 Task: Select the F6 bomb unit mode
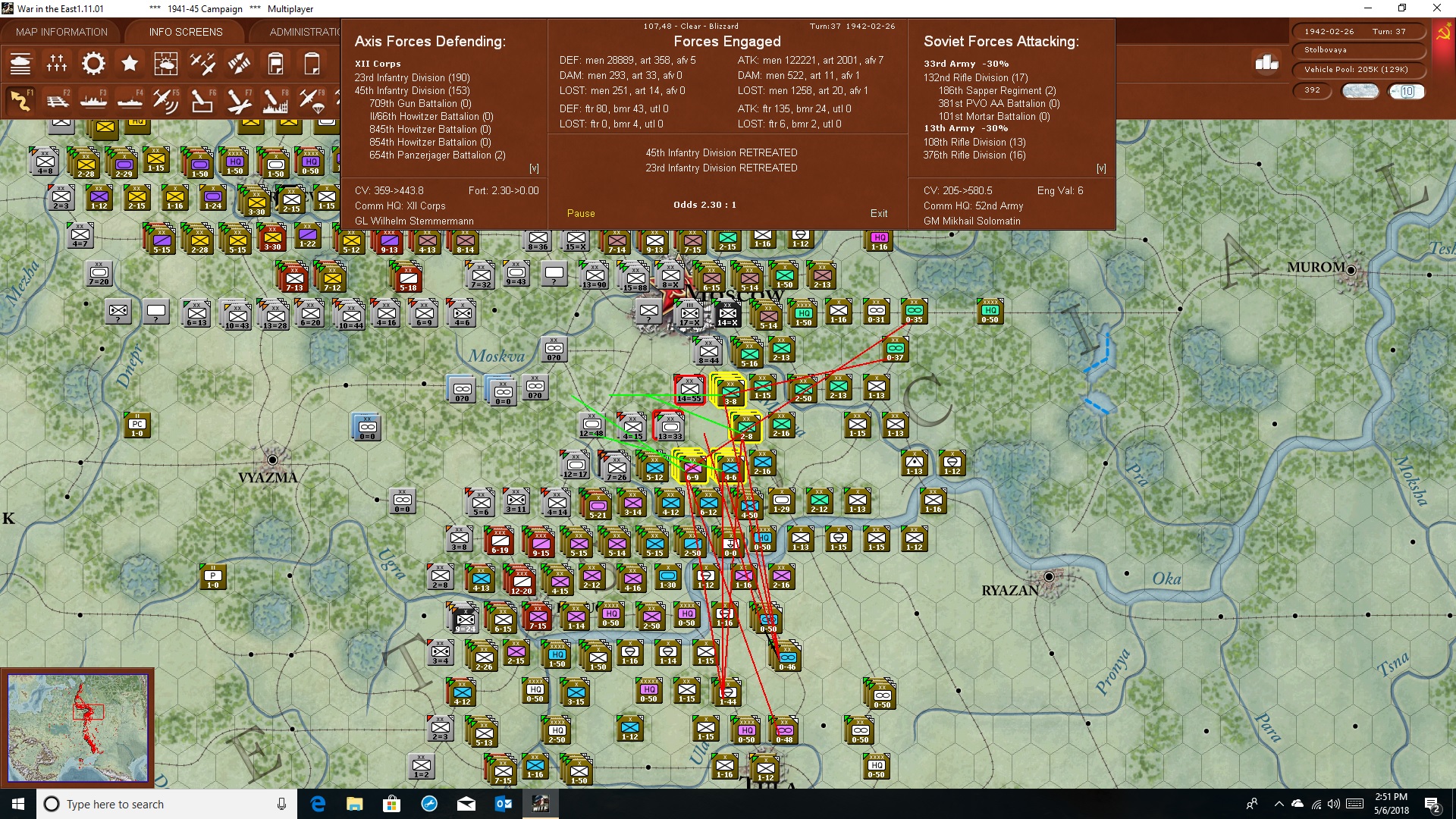(202, 100)
